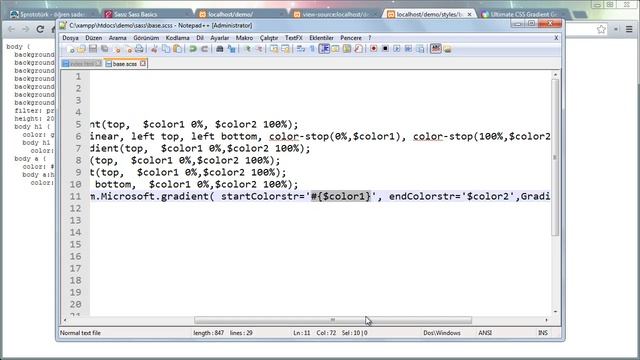
Task: Open the Dosya menu
Action: tap(70, 38)
